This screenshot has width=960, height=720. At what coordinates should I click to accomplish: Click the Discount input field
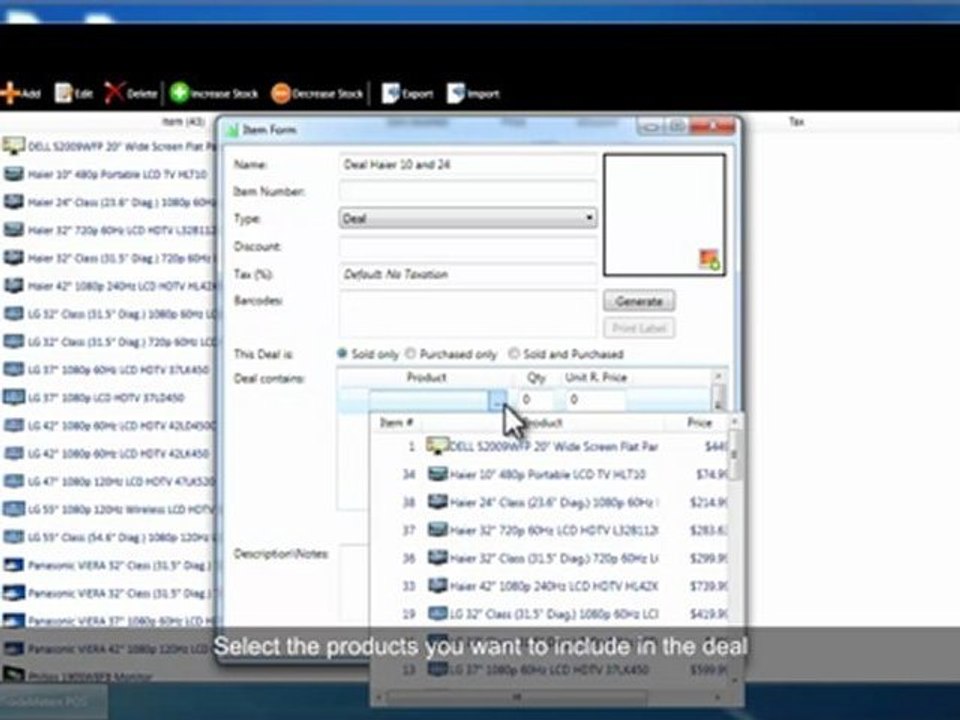[x=468, y=246]
